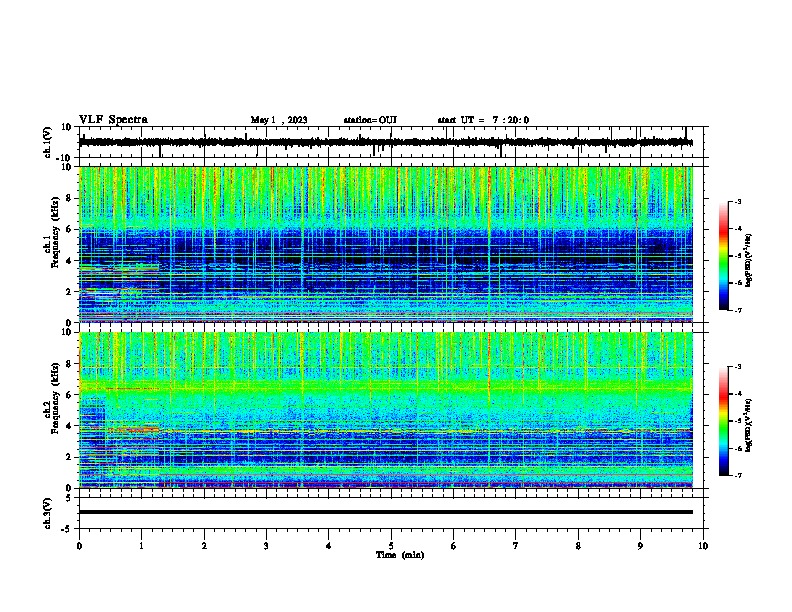Viewport: 792px width, 612px height.
Task: Click the ch.2 spectrogram color scale bar
Action: [724, 421]
